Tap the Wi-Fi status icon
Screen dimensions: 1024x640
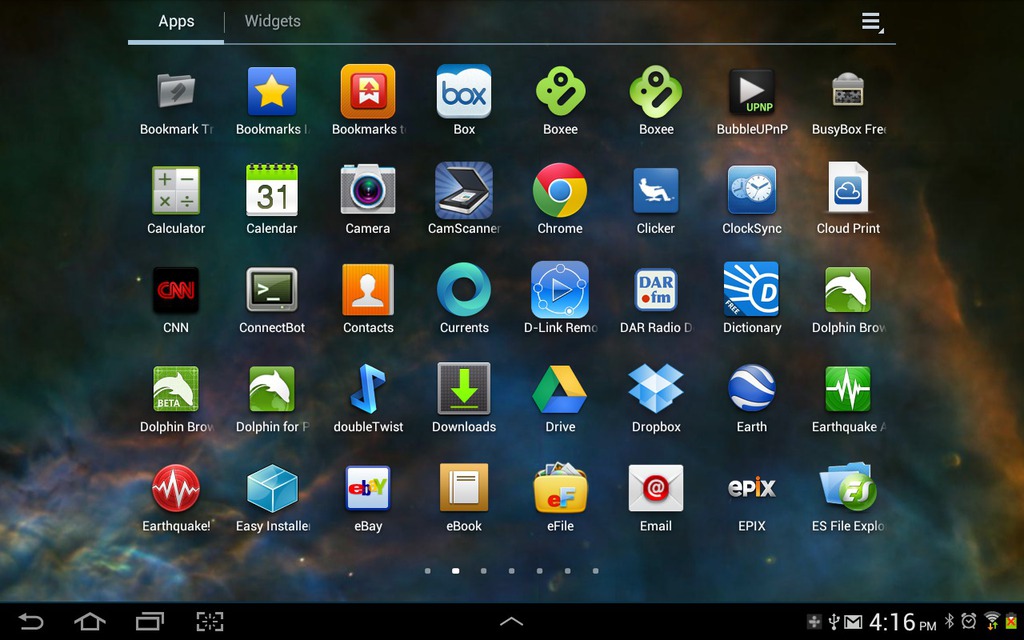pyautogui.click(x=992, y=621)
